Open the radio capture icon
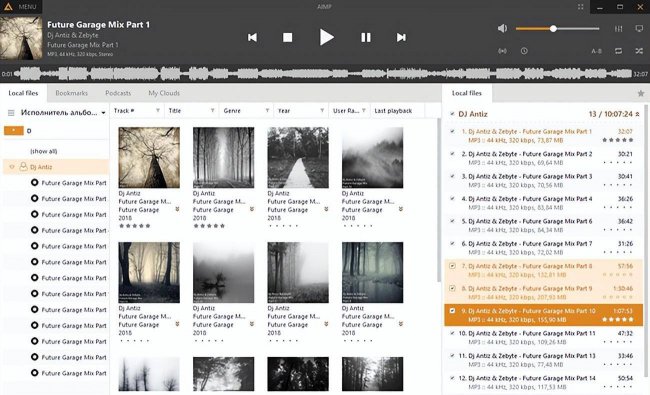The height and width of the screenshot is (395, 650). [x=502, y=51]
